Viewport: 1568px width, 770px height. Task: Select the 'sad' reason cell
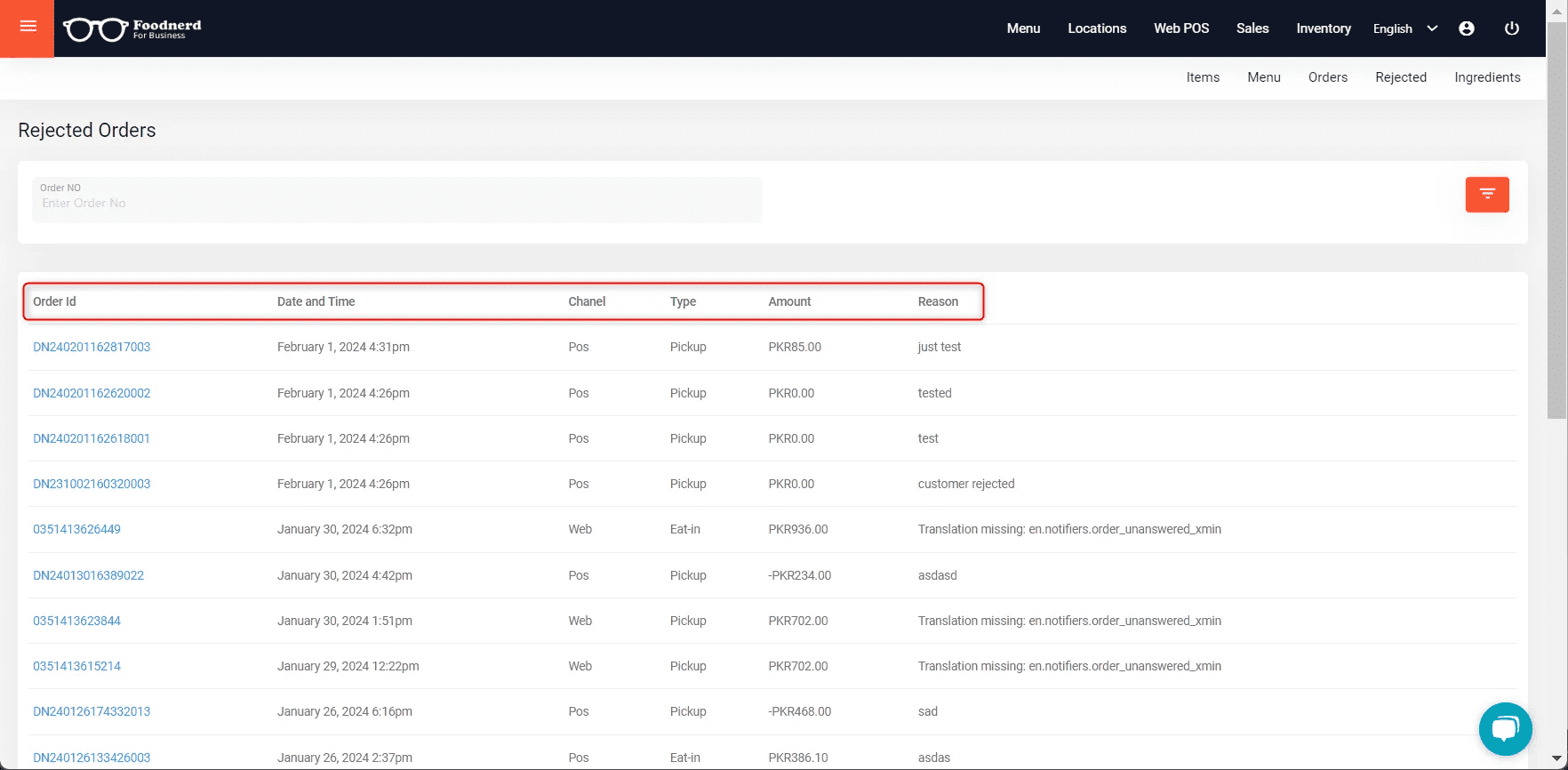pyautogui.click(x=927, y=711)
